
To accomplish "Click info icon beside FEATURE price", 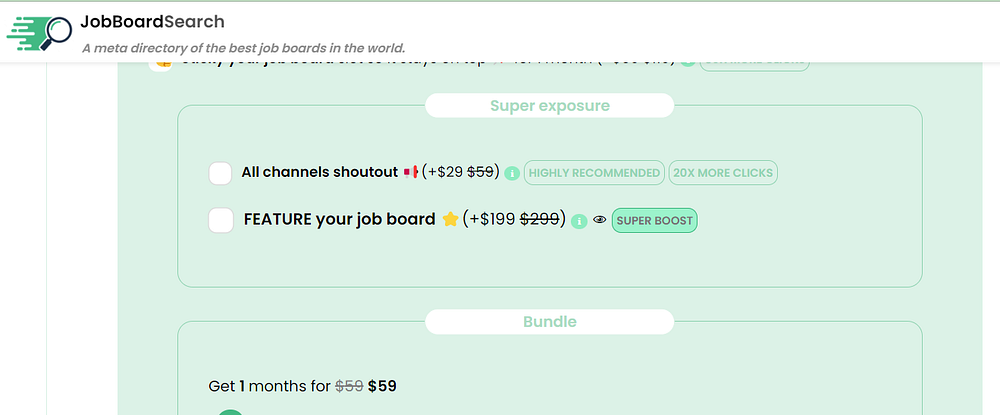I will point(579,221).
